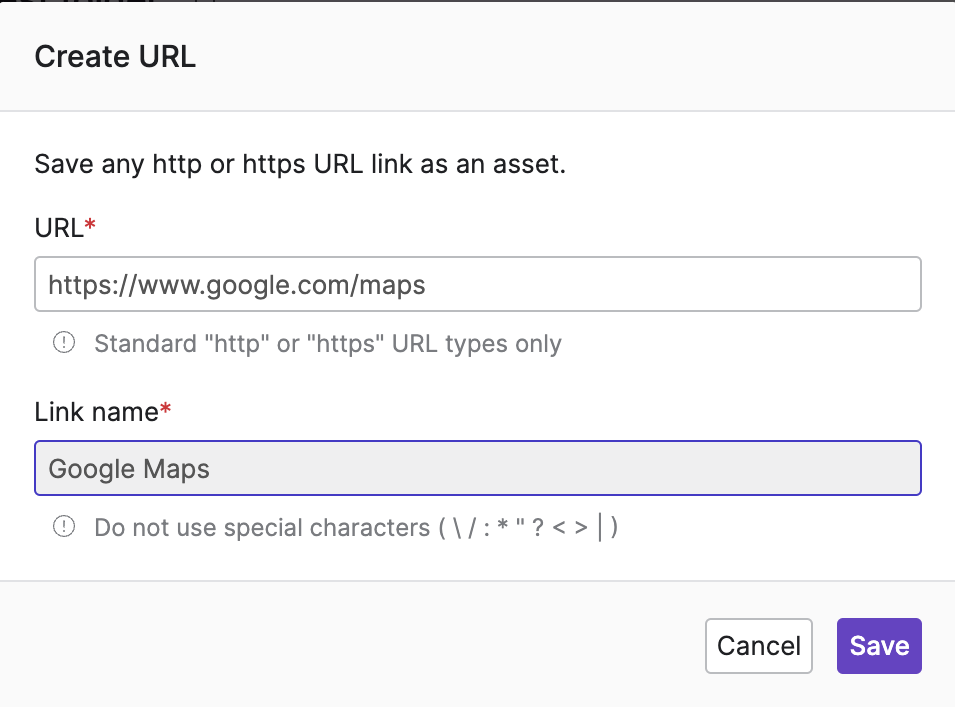Click the red asterisk after Link name

166,411
